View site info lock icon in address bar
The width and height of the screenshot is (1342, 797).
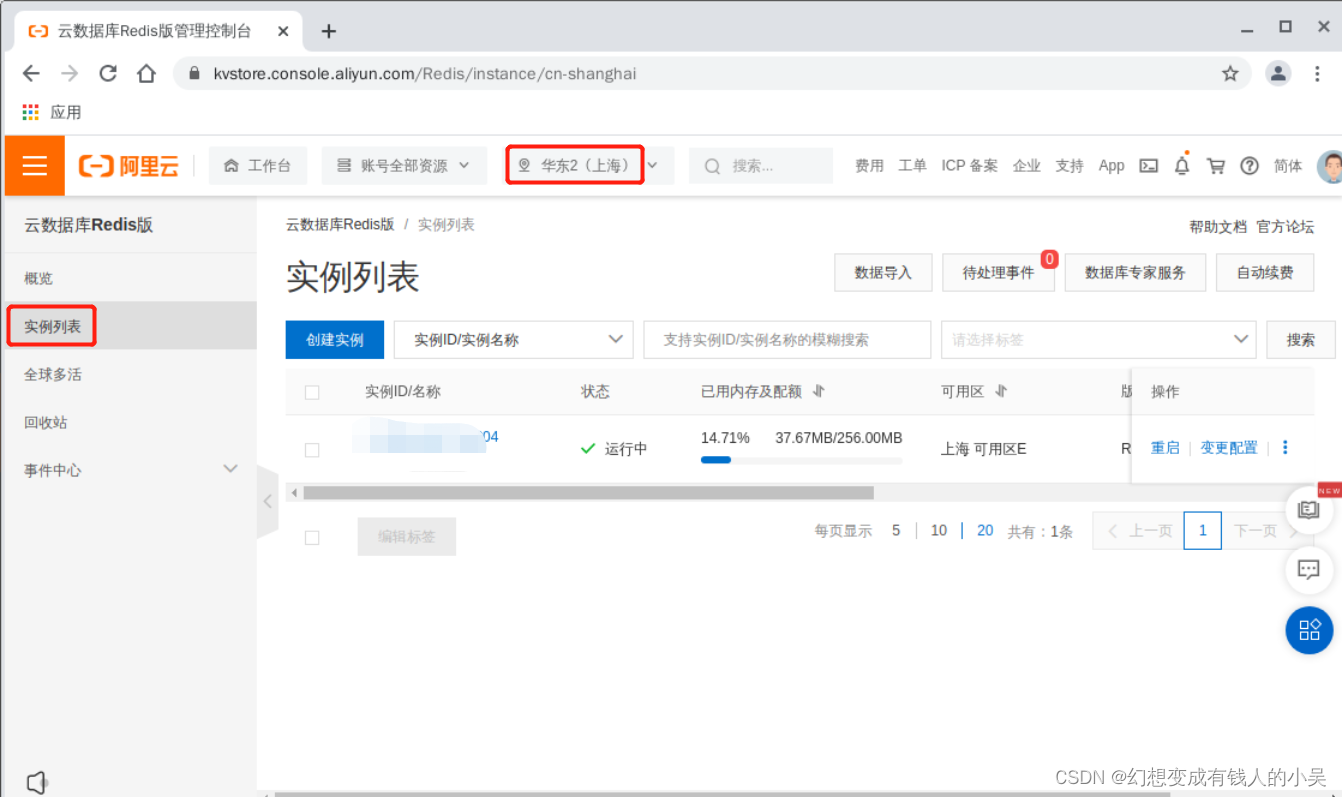pyautogui.click(x=194, y=73)
